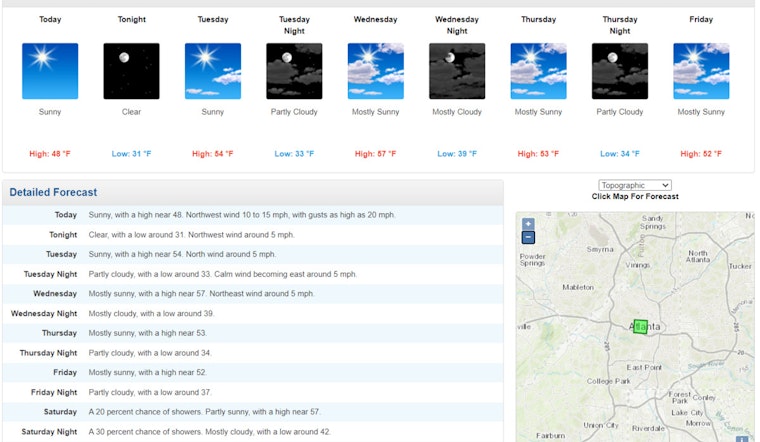Click the 'Mostly Cloudy' label under Wednesday Night
This screenshot has height=442, width=760.
457,112
